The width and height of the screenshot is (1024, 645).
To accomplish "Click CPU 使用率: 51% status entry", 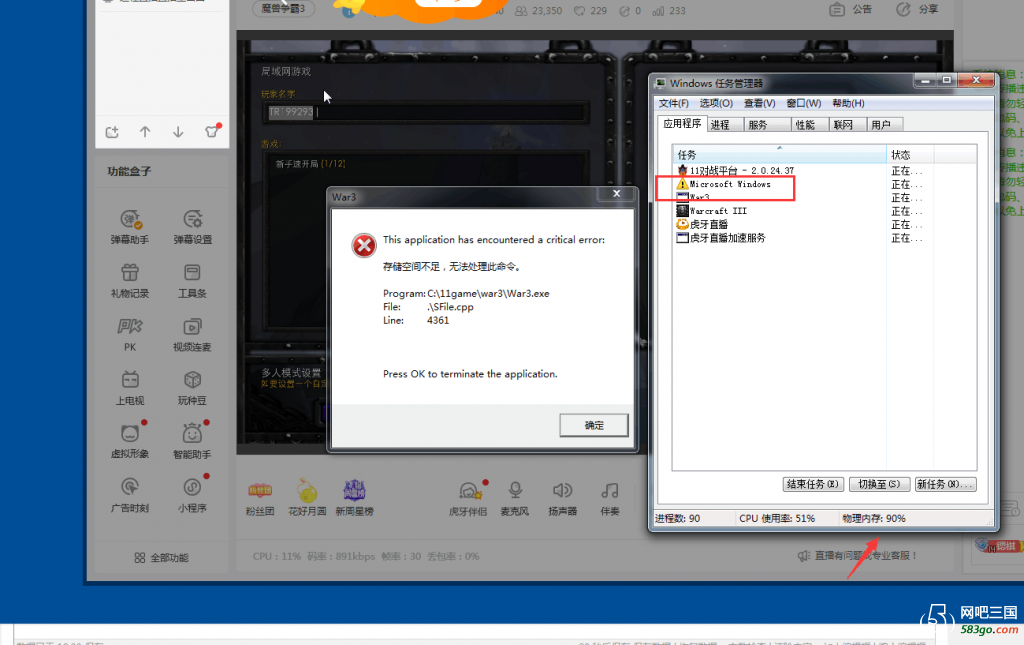I will click(777, 518).
